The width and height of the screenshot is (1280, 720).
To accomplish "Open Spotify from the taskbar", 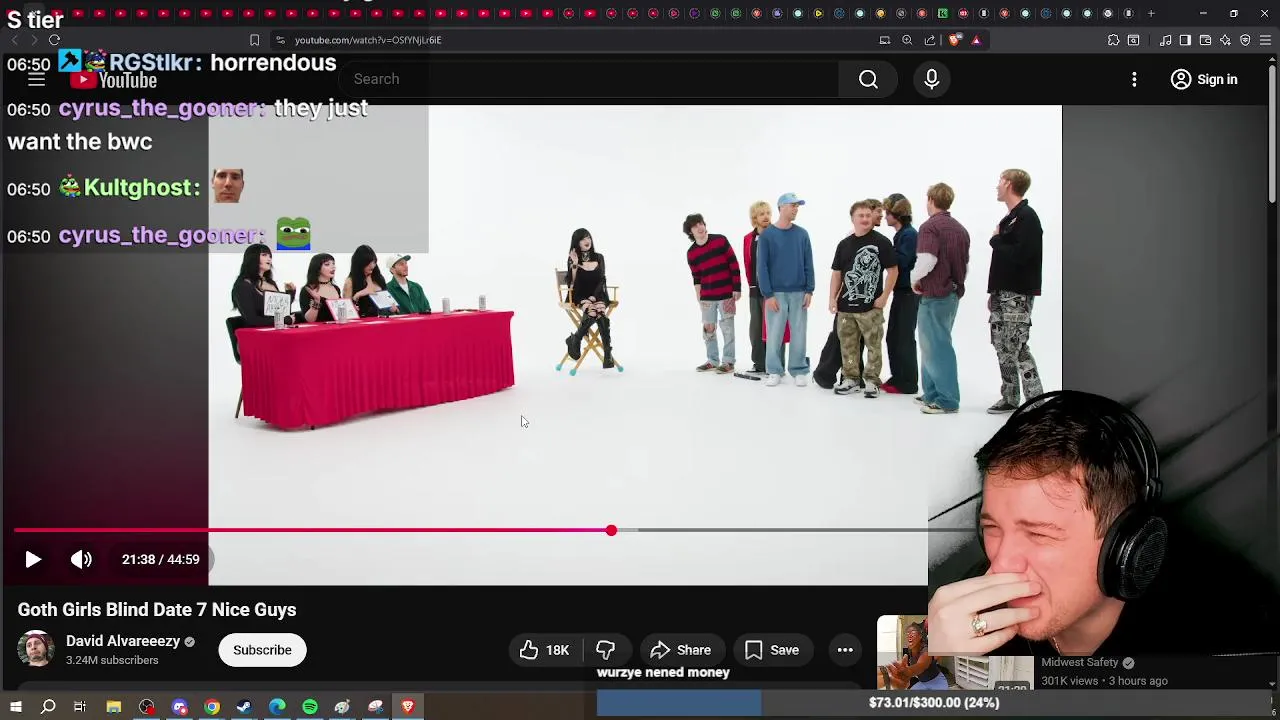I will coord(310,707).
